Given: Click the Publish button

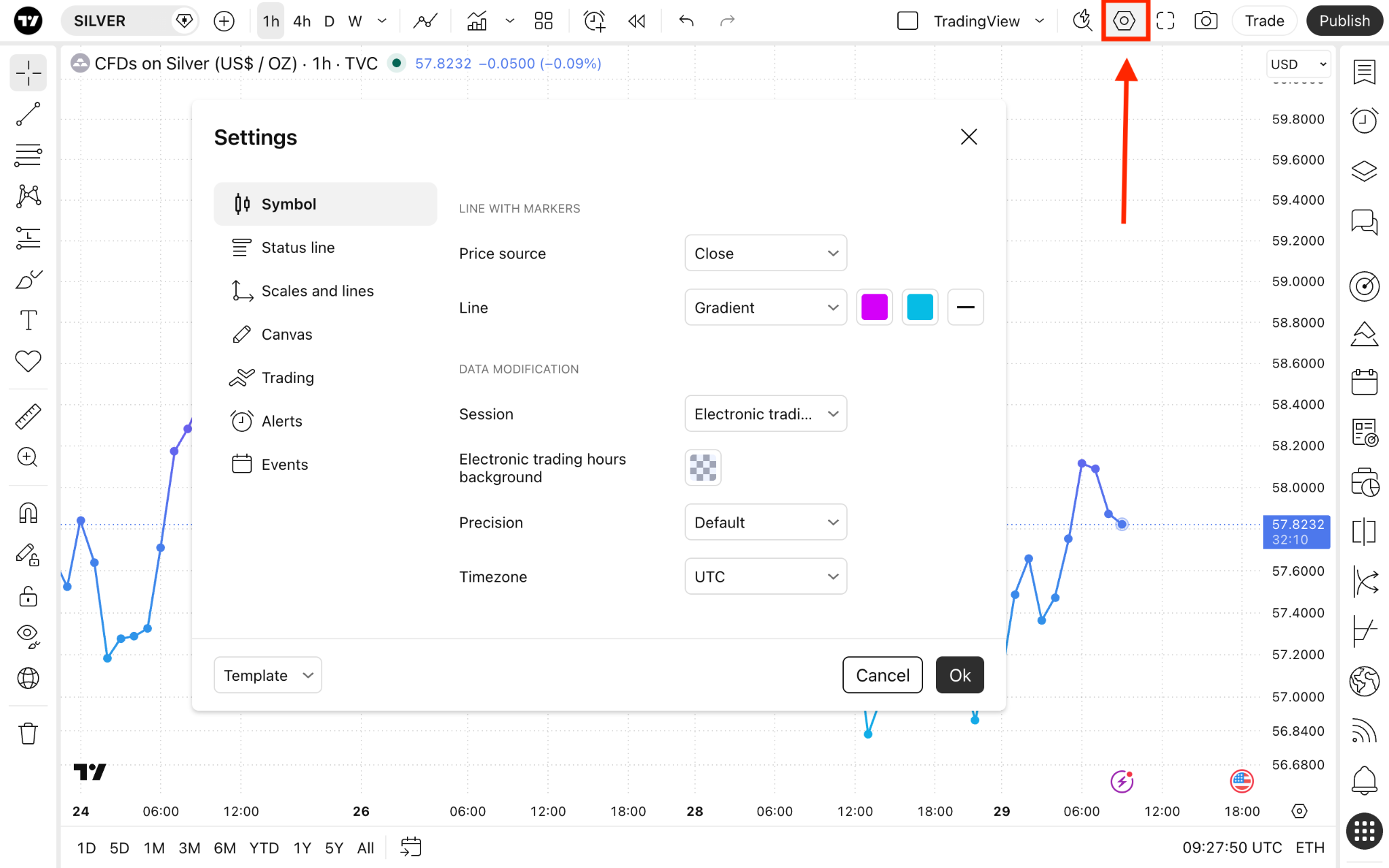Looking at the screenshot, I should click(x=1344, y=21).
